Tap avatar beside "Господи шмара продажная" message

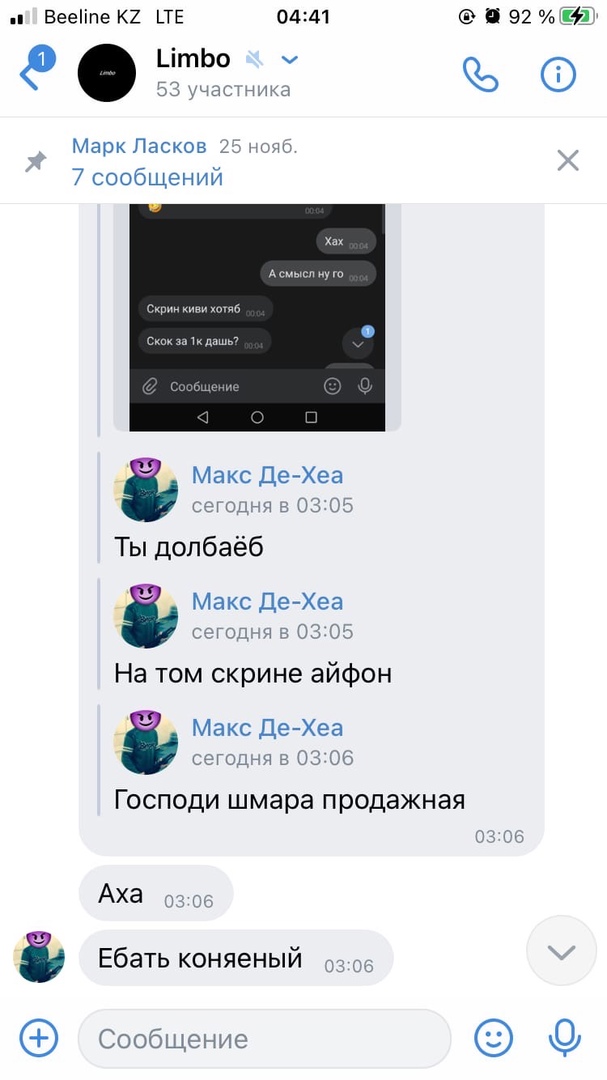point(145,742)
